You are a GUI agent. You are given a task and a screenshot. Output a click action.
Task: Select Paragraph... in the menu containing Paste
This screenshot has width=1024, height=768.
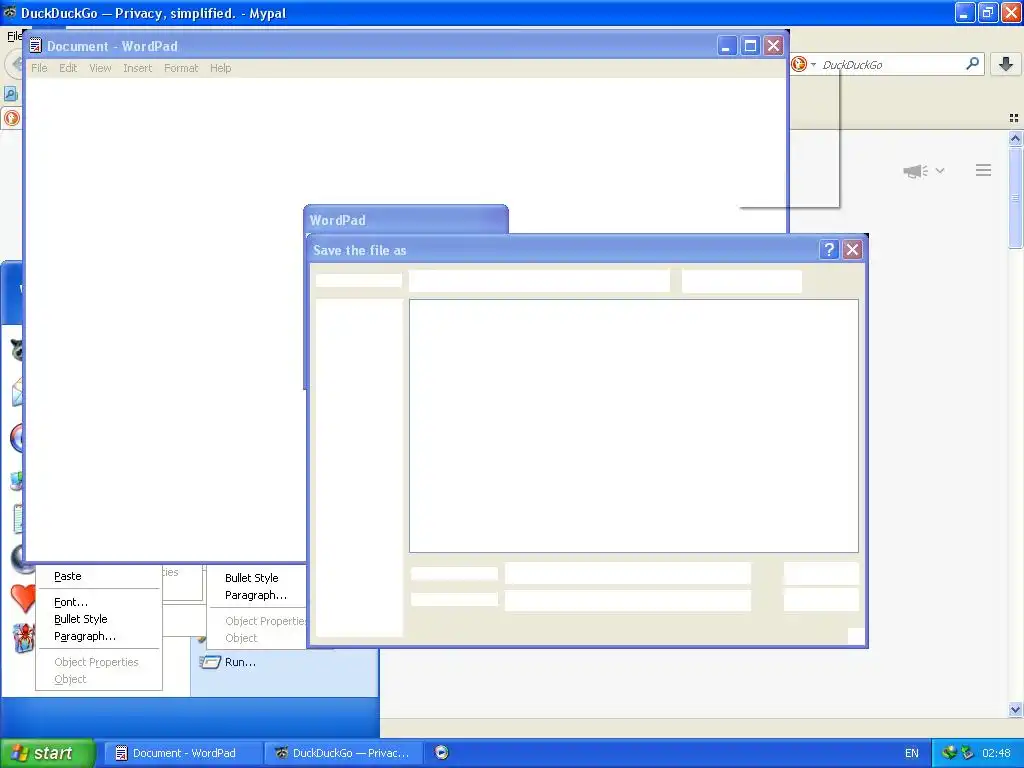click(x=85, y=636)
